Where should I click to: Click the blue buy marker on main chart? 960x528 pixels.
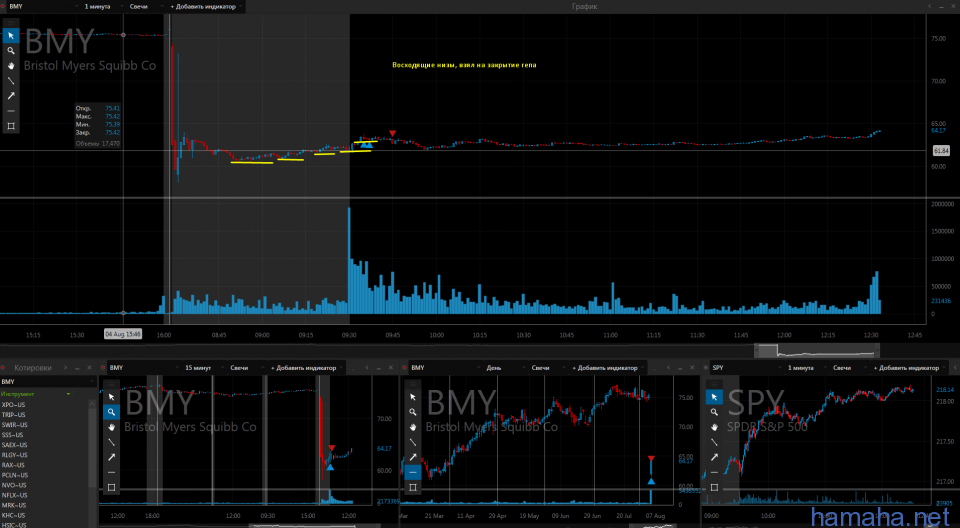tap(366, 145)
